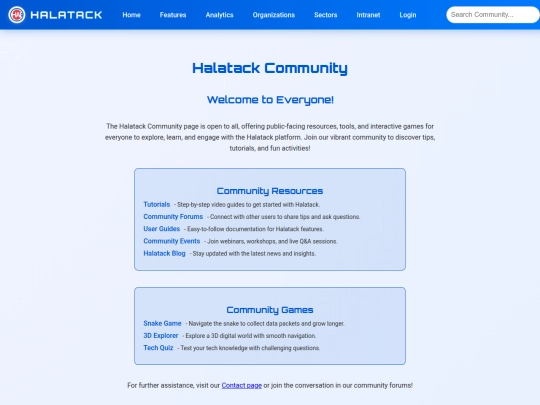Open the Community Forums link
The image size is (540, 405).
pos(173,217)
